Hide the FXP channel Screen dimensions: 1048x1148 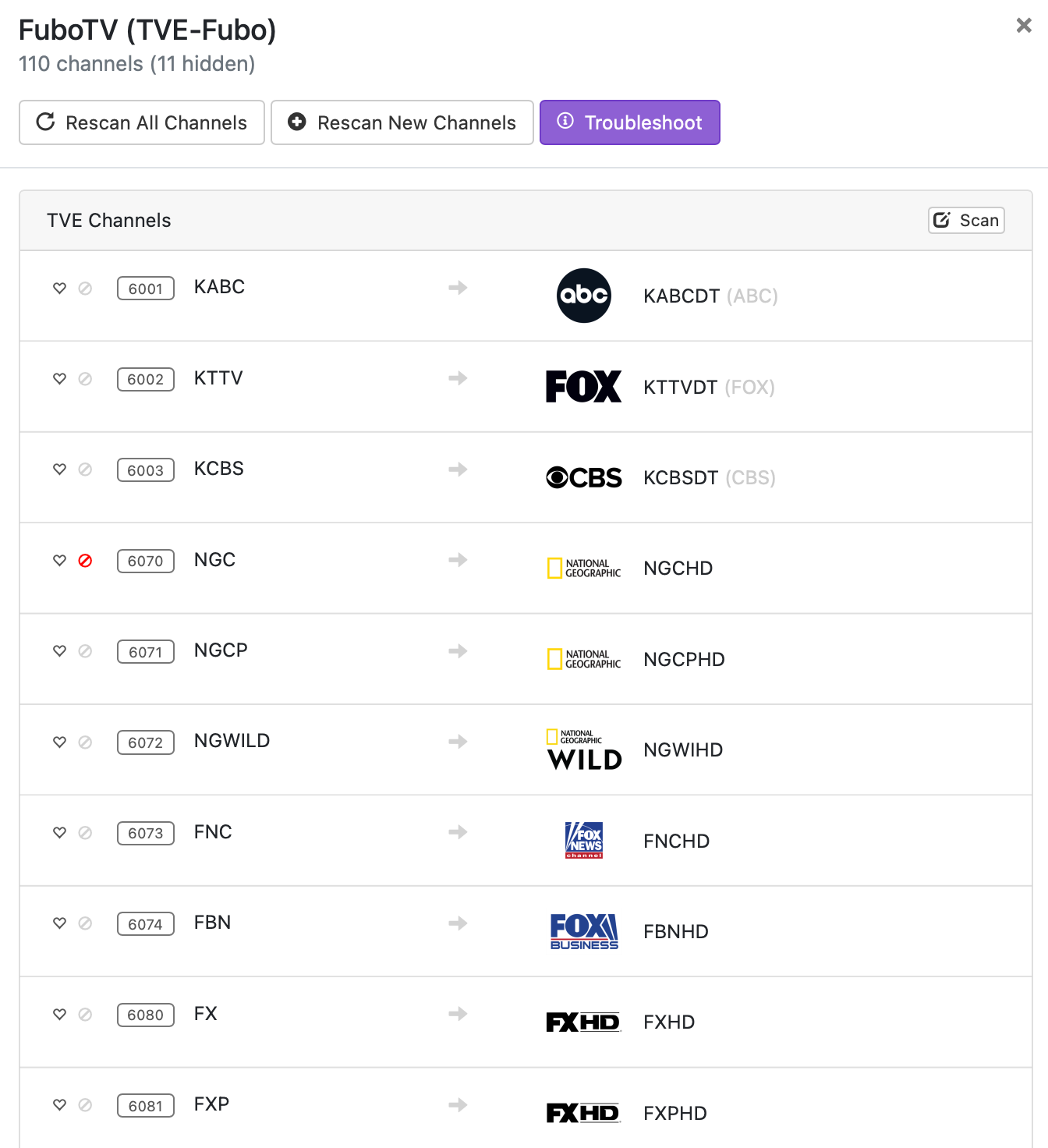[86, 1105]
